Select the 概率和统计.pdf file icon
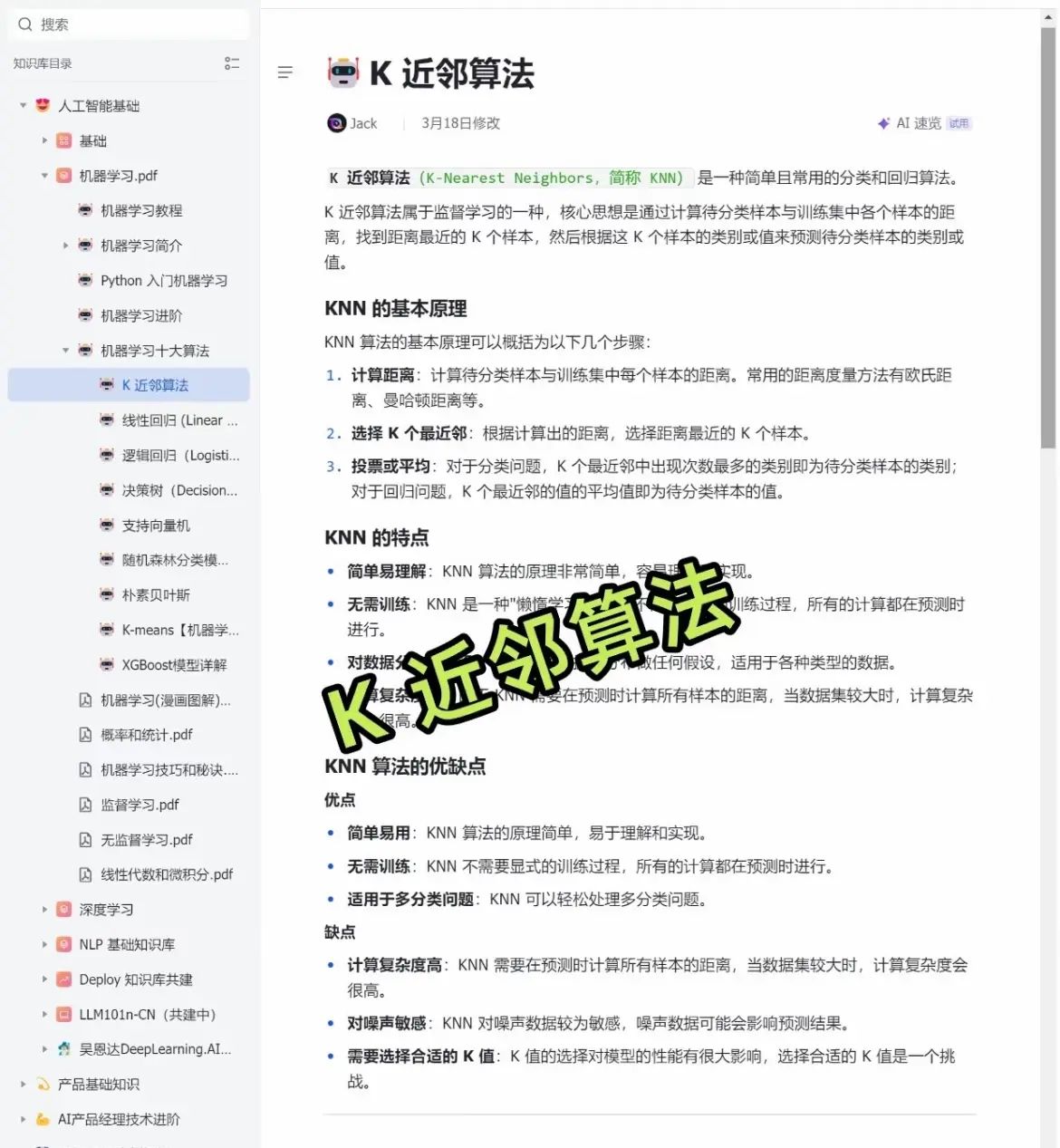 click(84, 734)
